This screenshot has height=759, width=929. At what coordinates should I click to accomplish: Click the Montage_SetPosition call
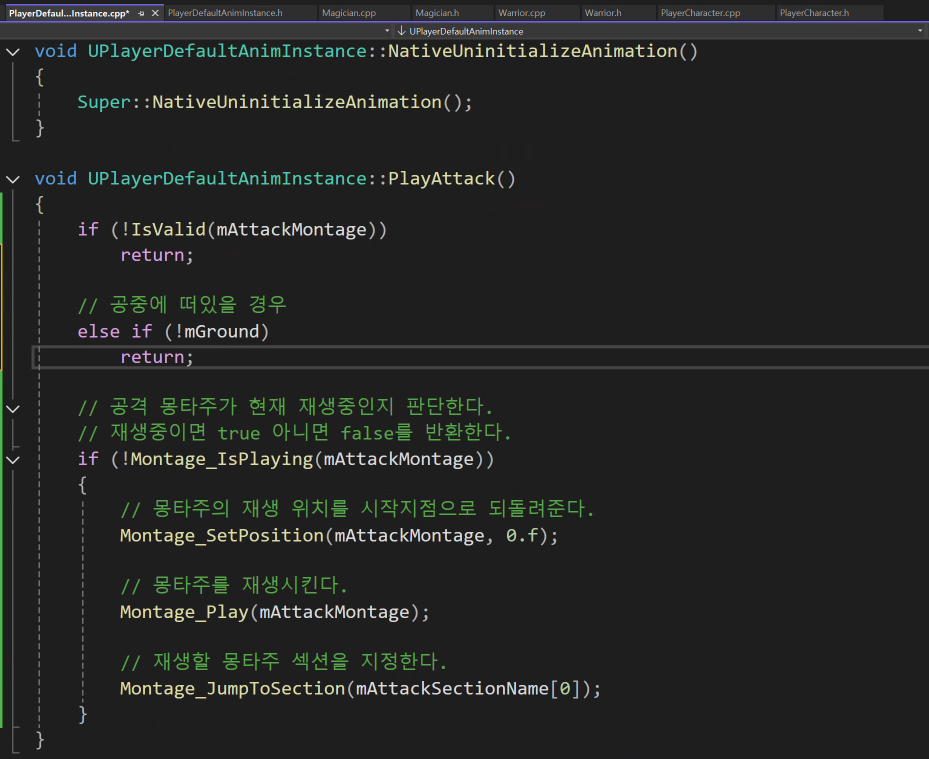pos(222,536)
